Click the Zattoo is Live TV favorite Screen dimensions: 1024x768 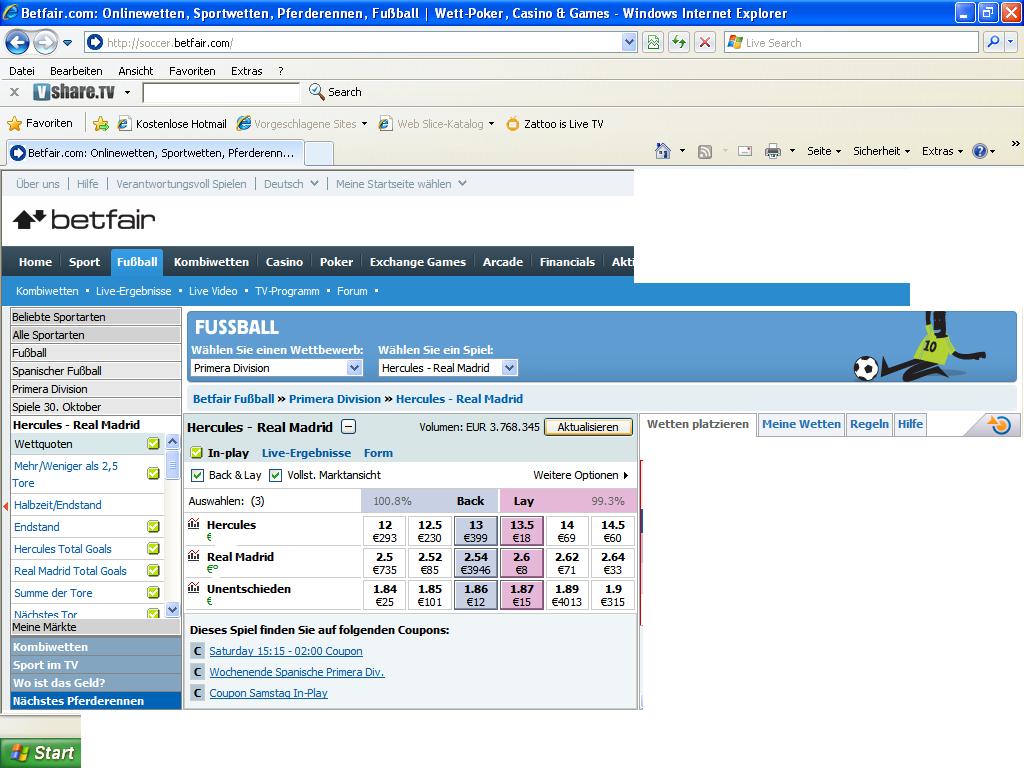click(x=555, y=123)
